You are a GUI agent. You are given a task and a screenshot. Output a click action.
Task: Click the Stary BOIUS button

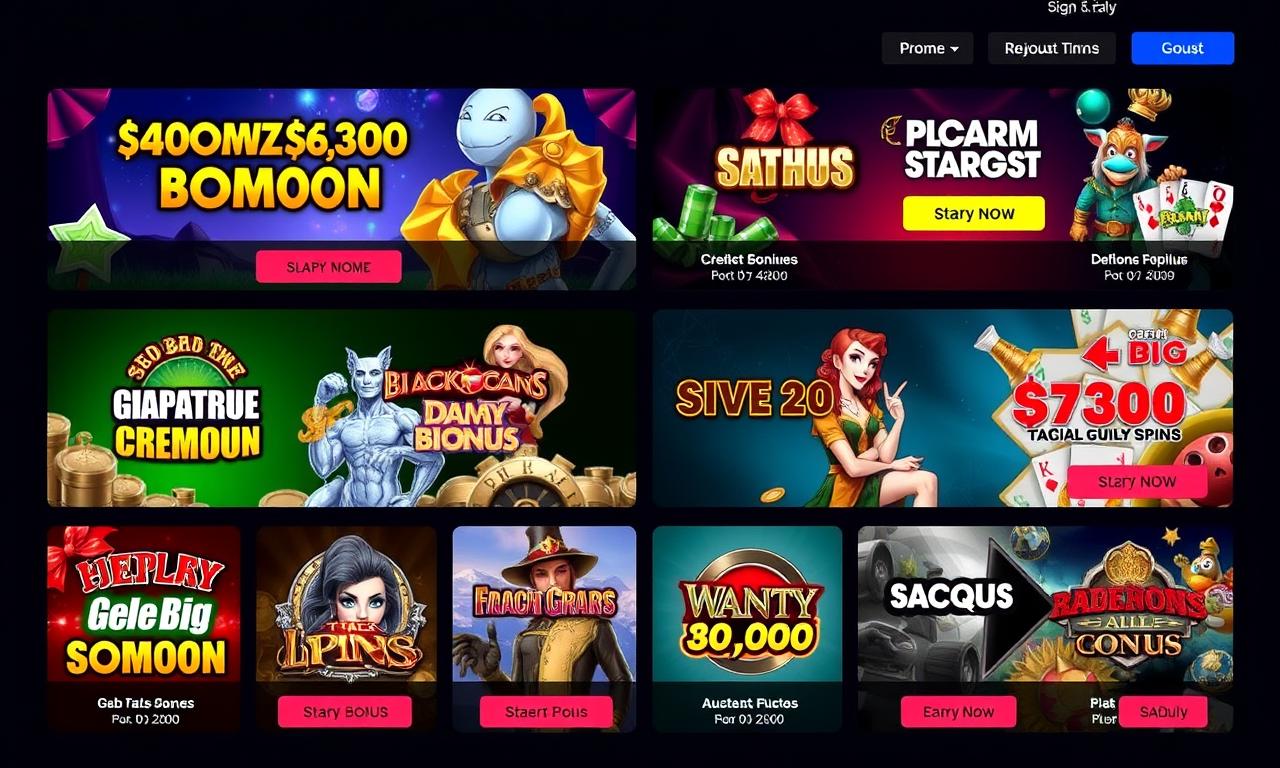tap(345, 712)
